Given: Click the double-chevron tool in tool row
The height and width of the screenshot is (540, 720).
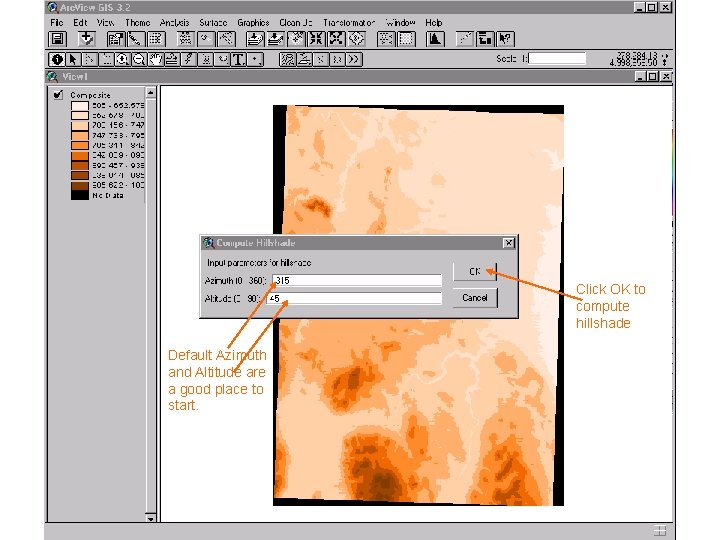Looking at the screenshot, I should tap(354, 59).
